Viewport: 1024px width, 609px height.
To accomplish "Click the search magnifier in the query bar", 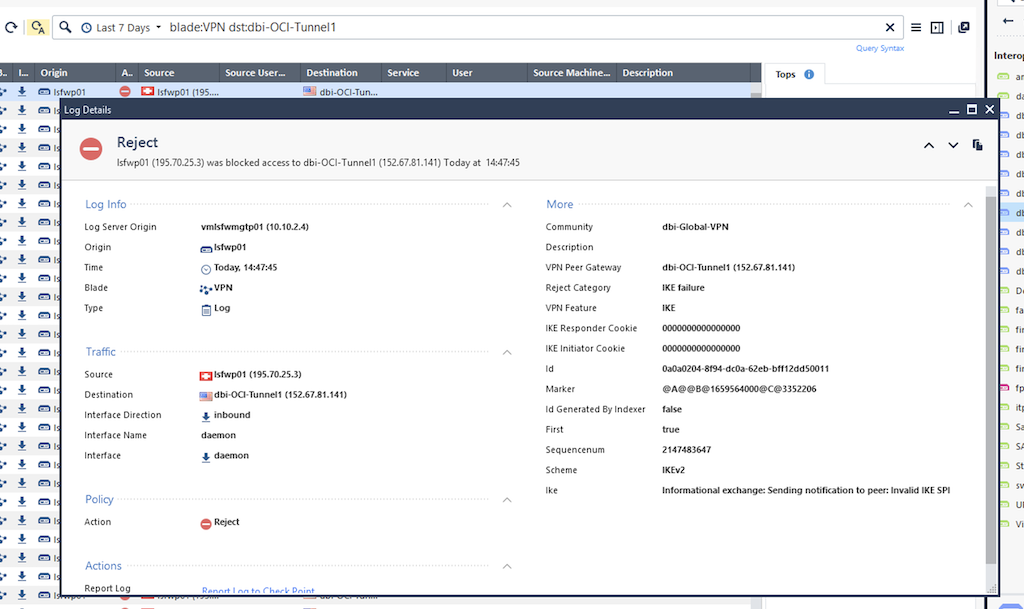I will pos(63,27).
